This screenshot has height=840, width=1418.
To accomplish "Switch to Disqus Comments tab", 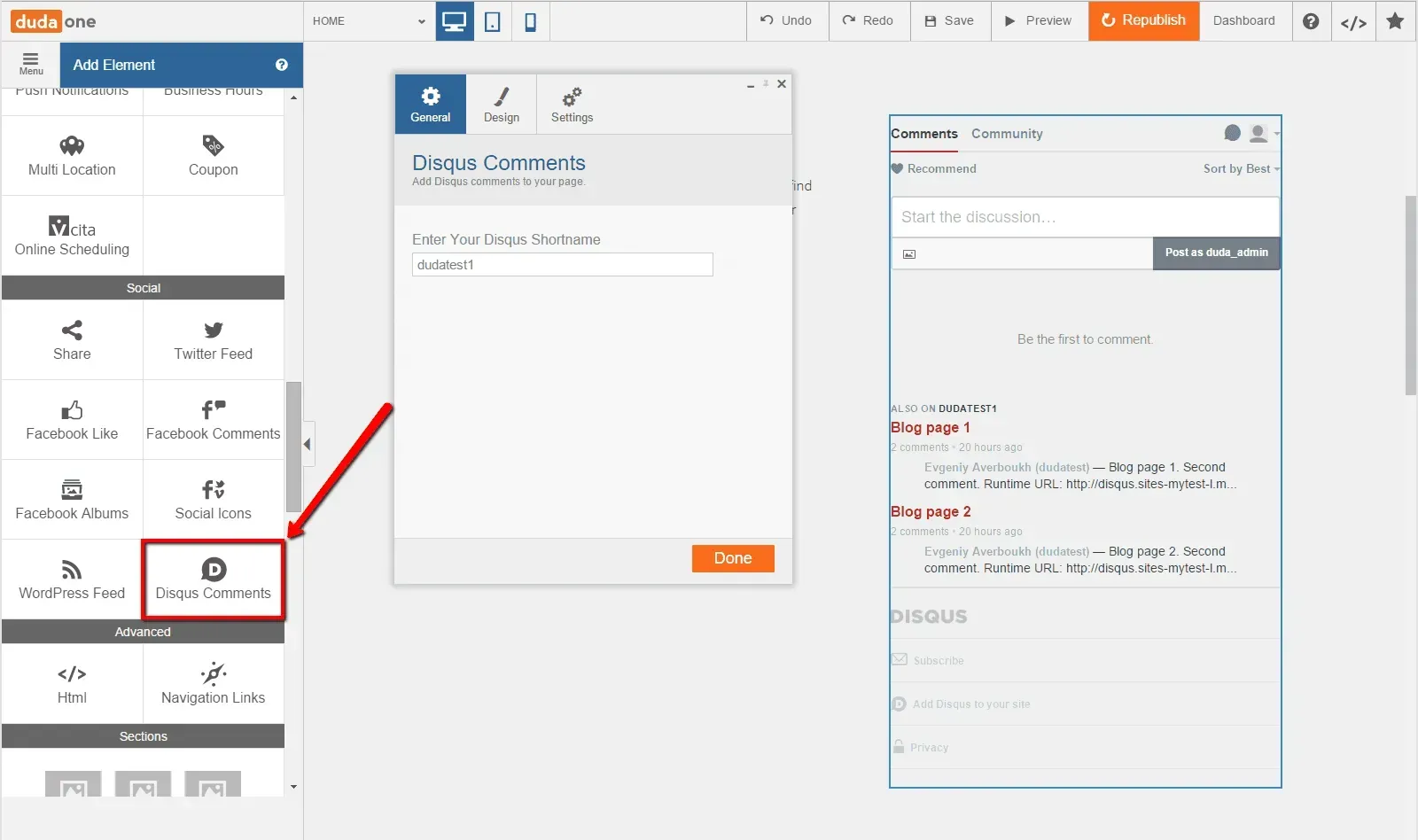I will point(924,134).
